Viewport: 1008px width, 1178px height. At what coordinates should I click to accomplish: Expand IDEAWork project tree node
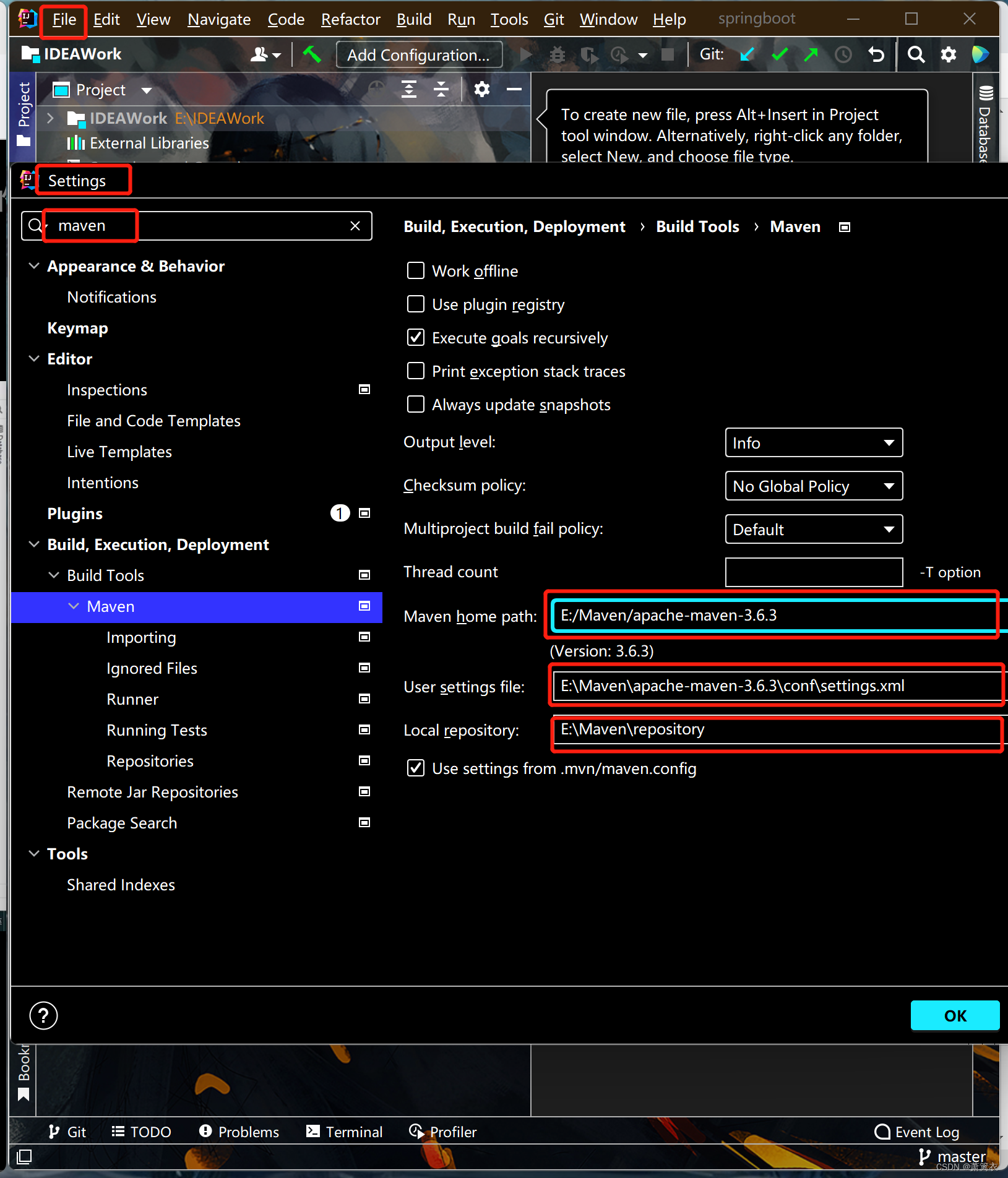pos(51,118)
